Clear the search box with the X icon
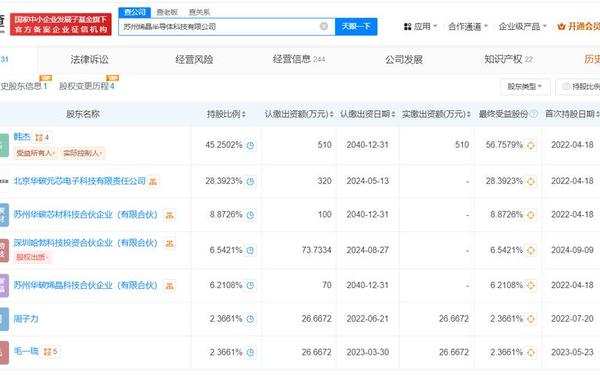 (x=324, y=26)
